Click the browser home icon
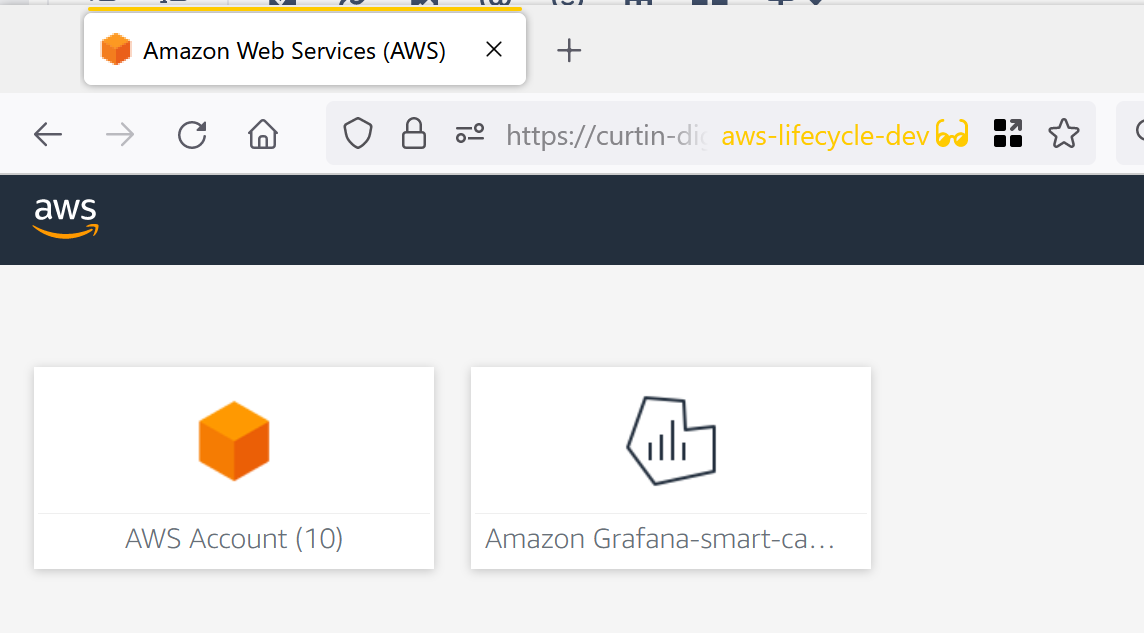Screen dimensions: 1144x633 point(262,133)
